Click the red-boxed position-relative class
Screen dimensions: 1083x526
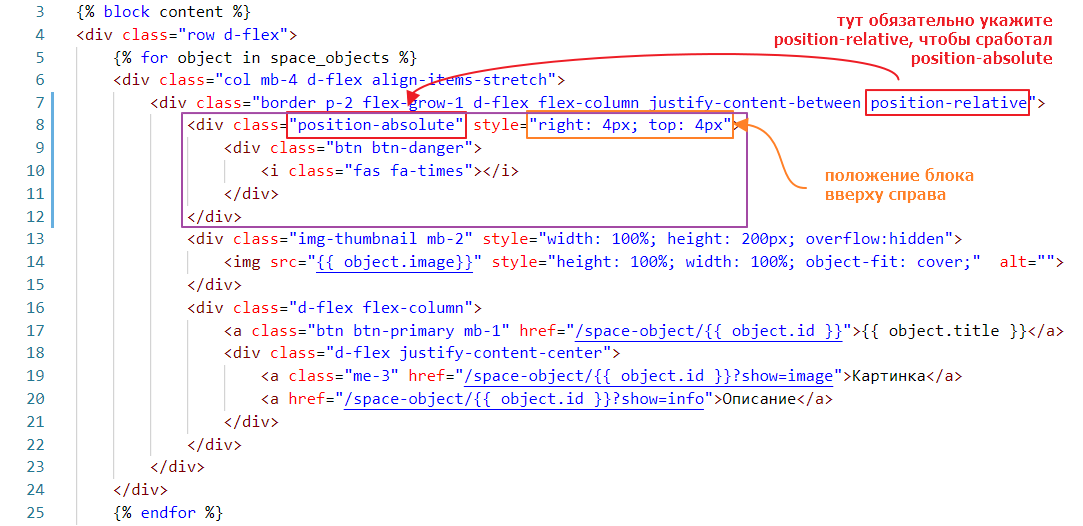948,103
